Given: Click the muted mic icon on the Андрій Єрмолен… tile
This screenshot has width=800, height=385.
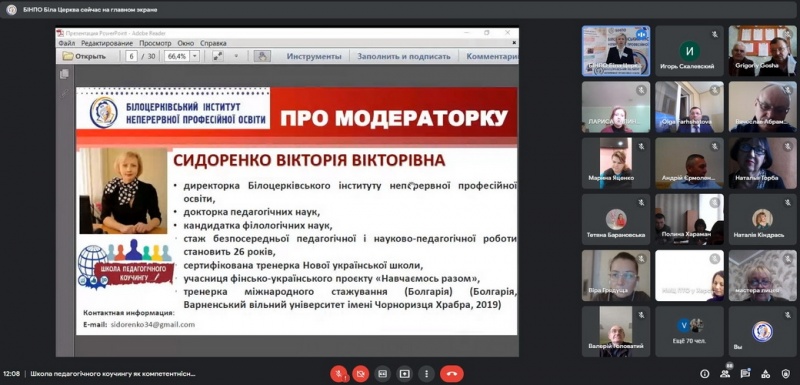Looking at the screenshot, I should (715, 146).
